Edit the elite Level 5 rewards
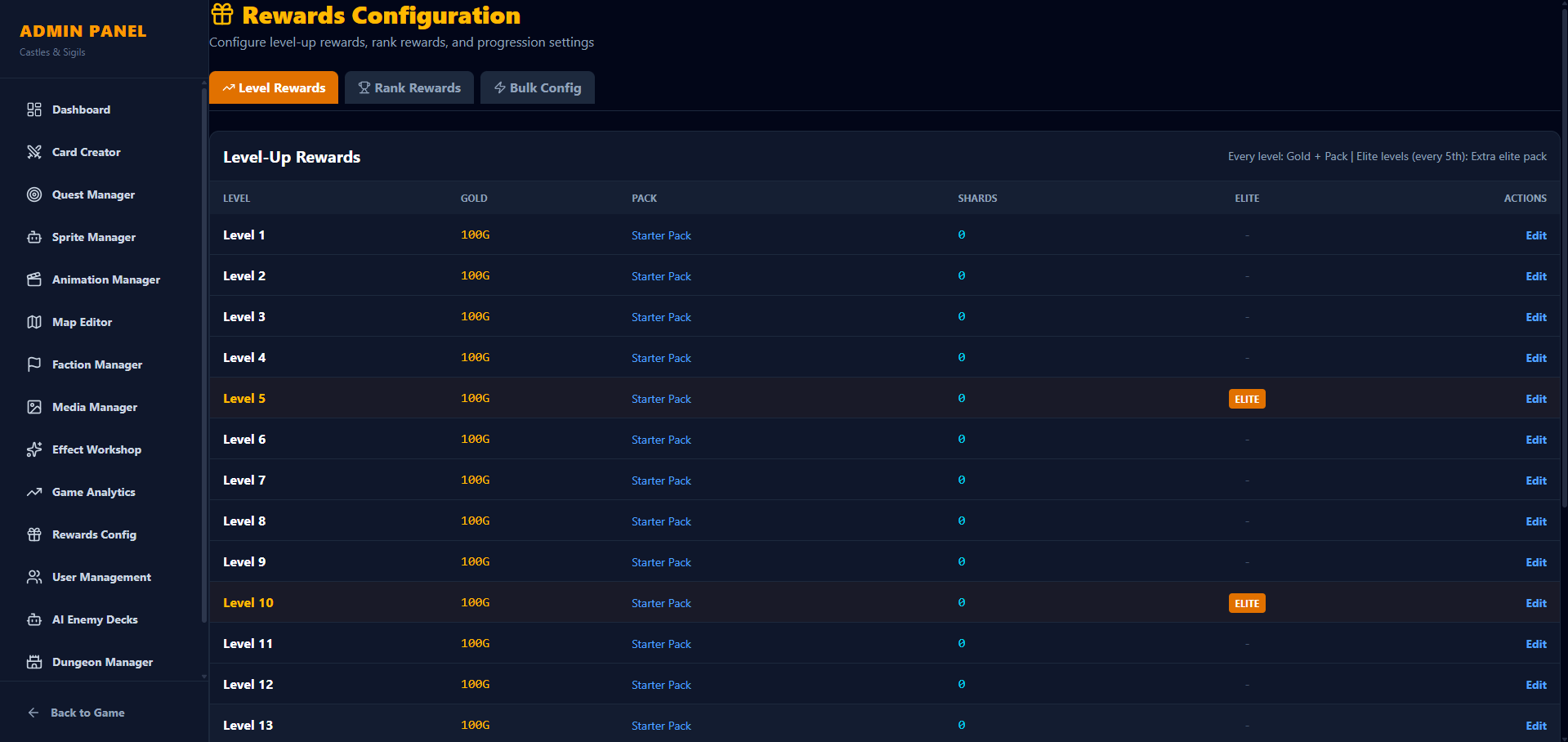1568x742 pixels. 1536,399
